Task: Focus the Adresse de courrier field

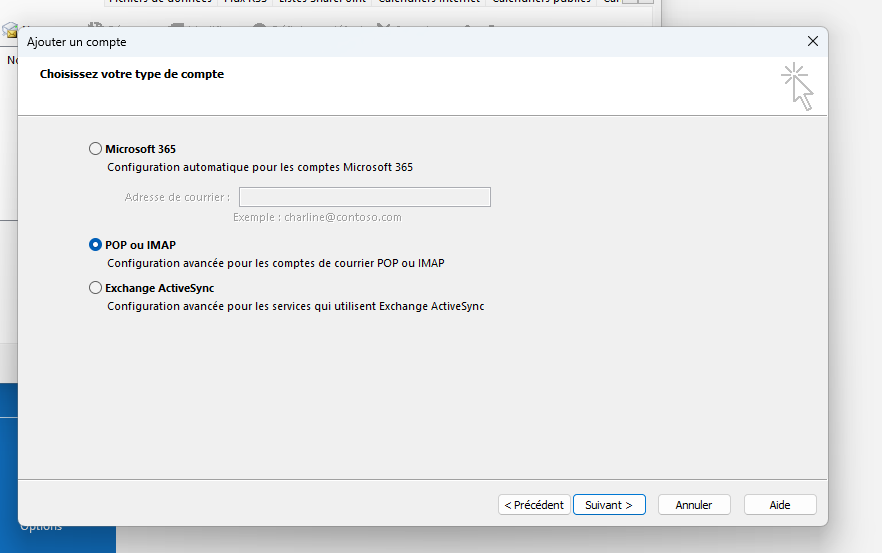Action: tap(364, 197)
